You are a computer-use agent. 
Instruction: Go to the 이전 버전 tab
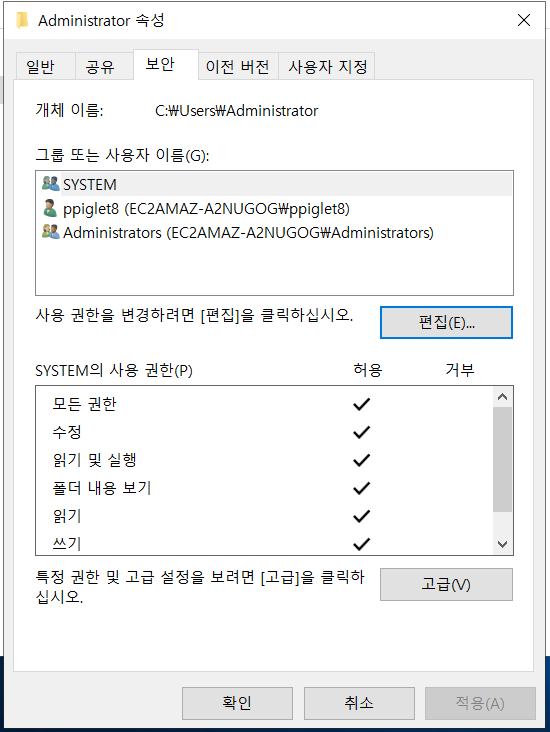tap(238, 67)
